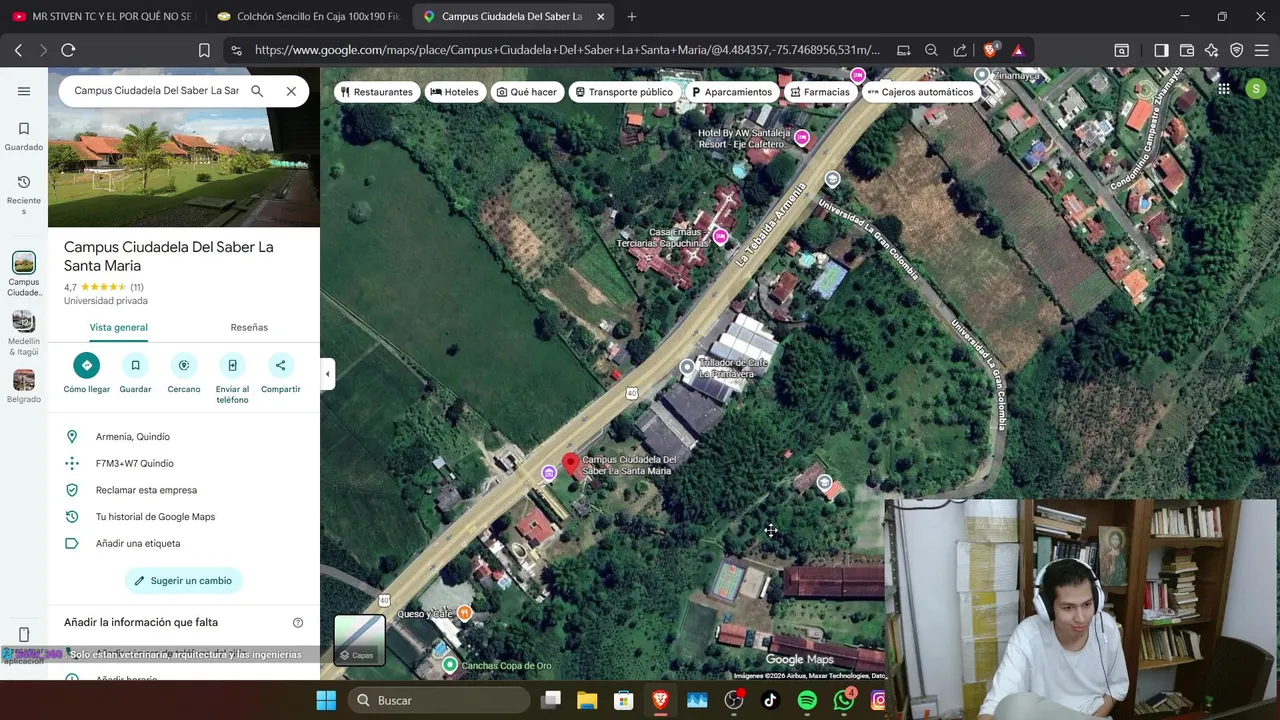Click the Compartir share icon
The height and width of the screenshot is (720, 1280).
coord(280,365)
